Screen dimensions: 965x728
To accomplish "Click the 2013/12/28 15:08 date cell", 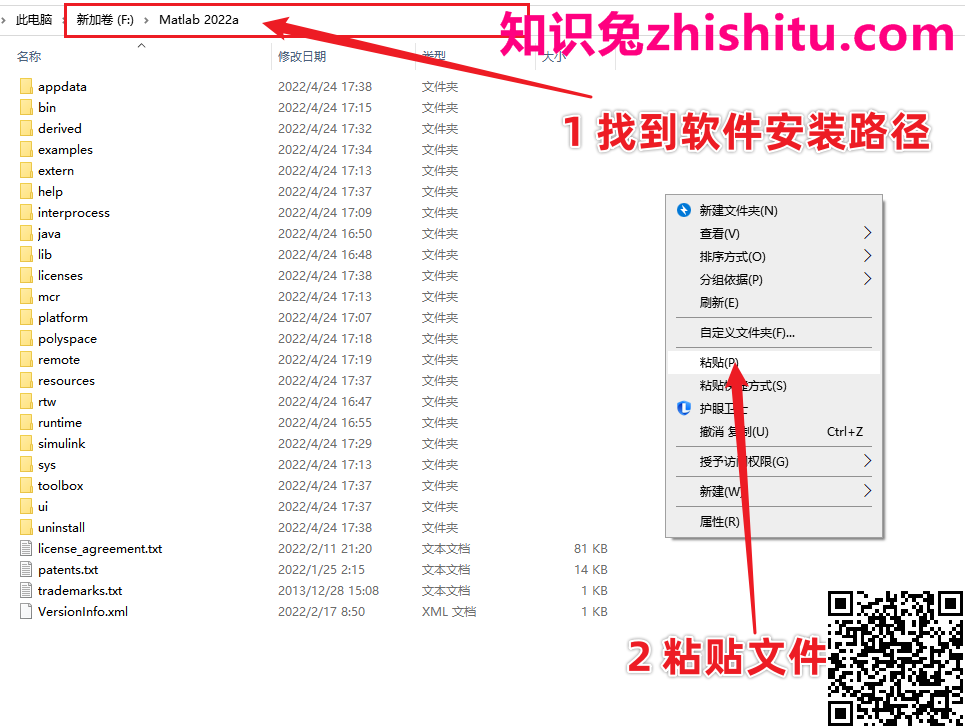I will [x=328, y=590].
